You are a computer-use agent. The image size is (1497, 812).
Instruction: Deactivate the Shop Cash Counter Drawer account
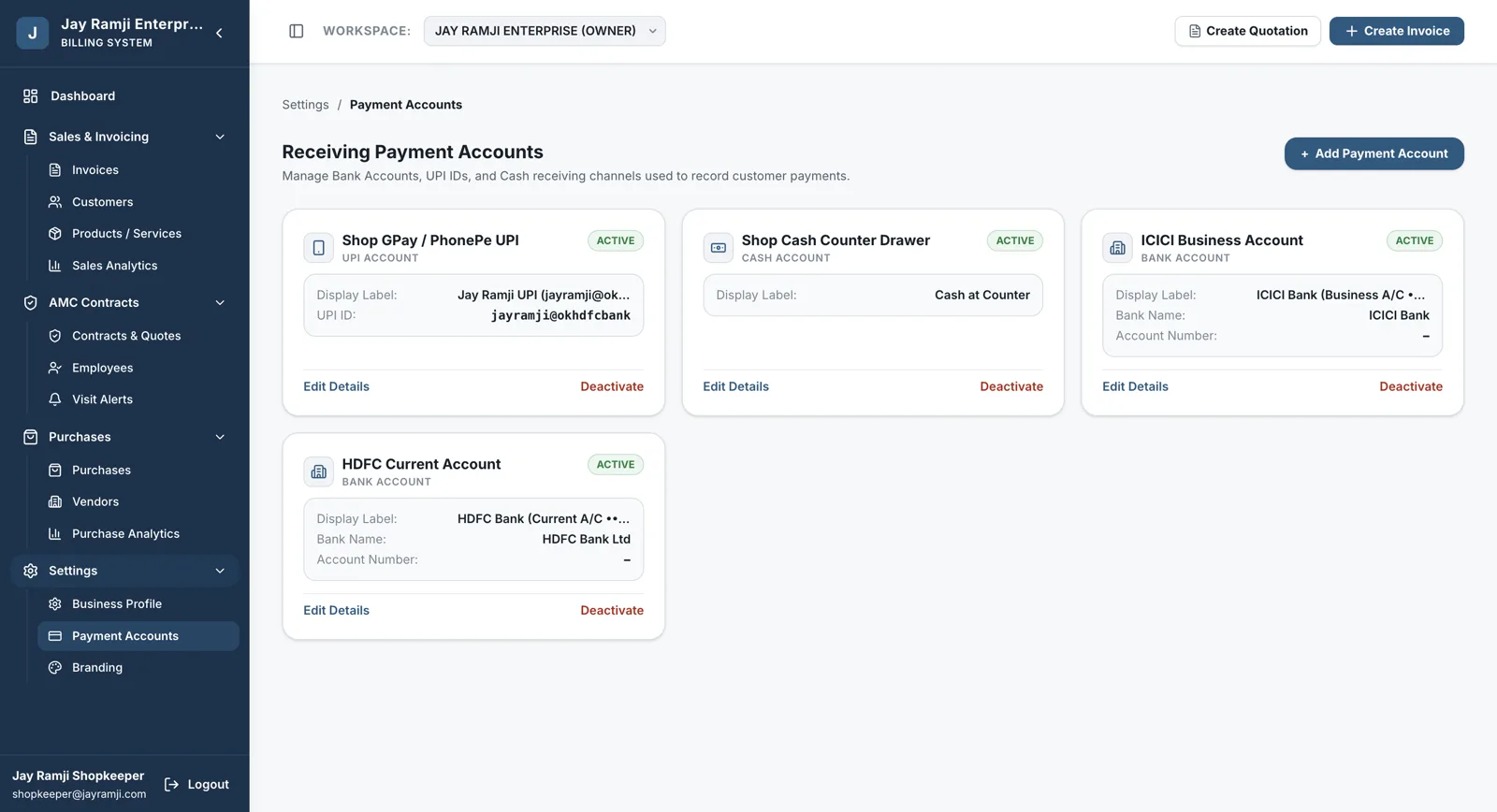[x=1011, y=386]
